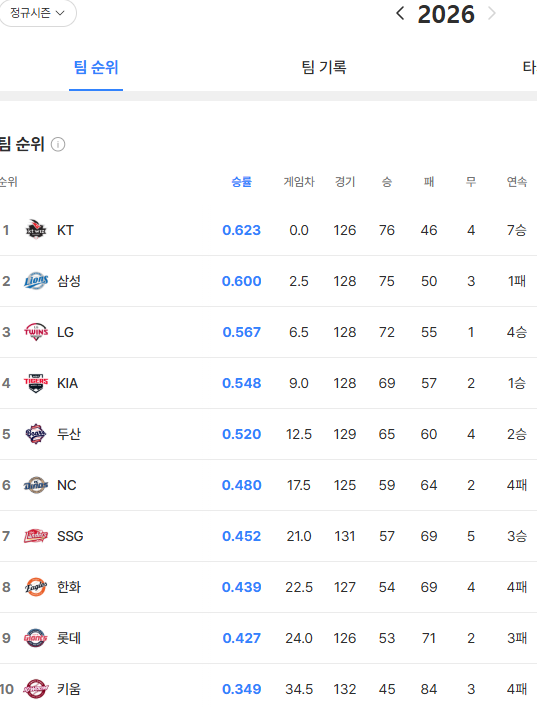Screen dimensions: 537x708
Task: Click 두산's winning rate 0.520
Action: coord(241,434)
